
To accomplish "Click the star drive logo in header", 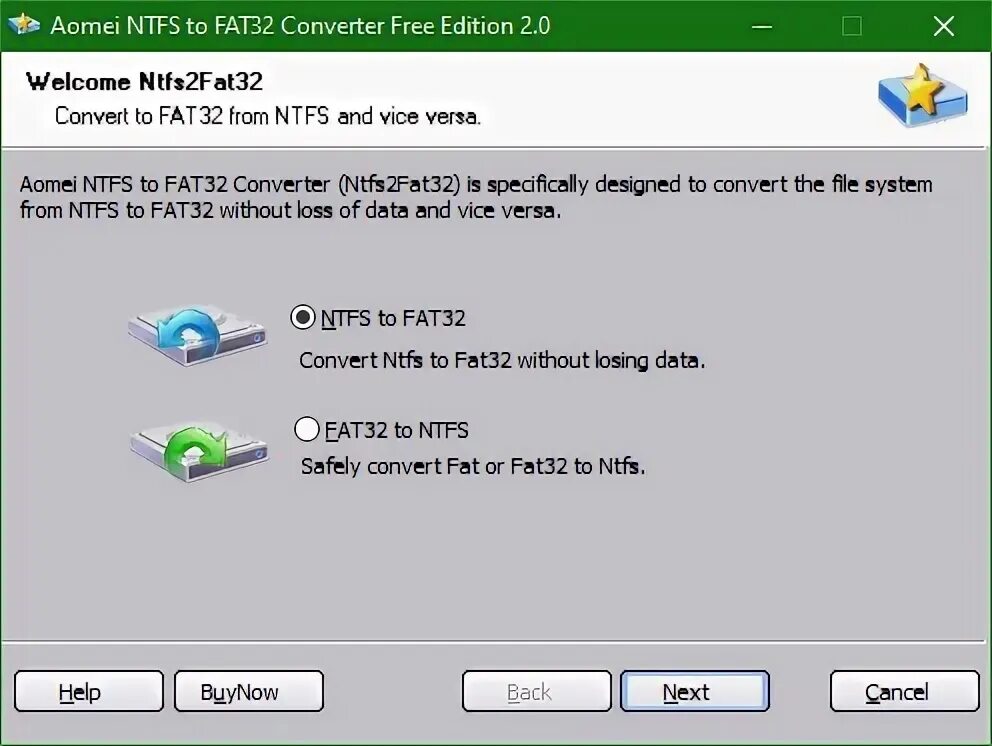I will click(x=922, y=95).
